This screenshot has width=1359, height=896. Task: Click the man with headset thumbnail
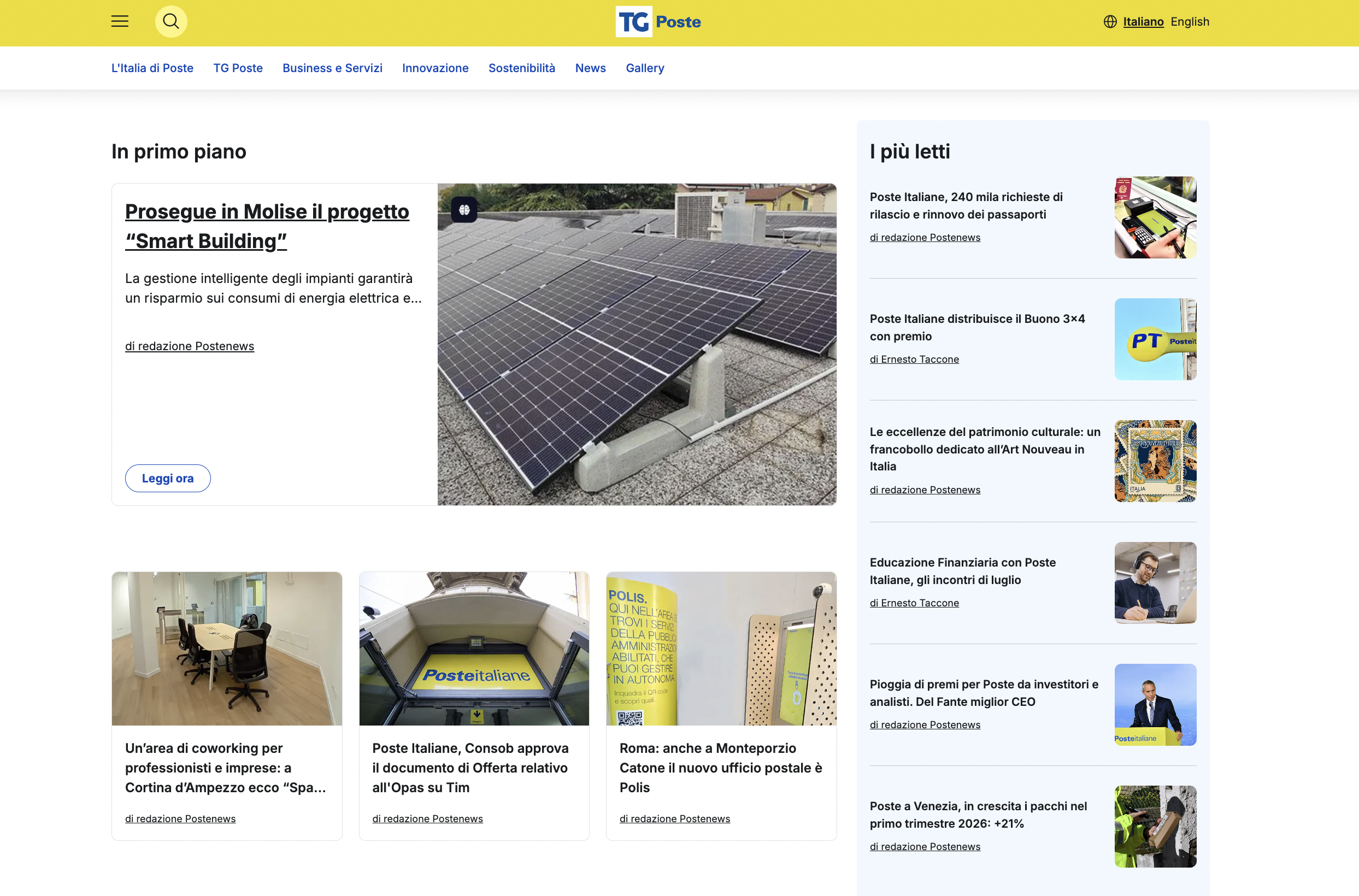click(x=1156, y=583)
